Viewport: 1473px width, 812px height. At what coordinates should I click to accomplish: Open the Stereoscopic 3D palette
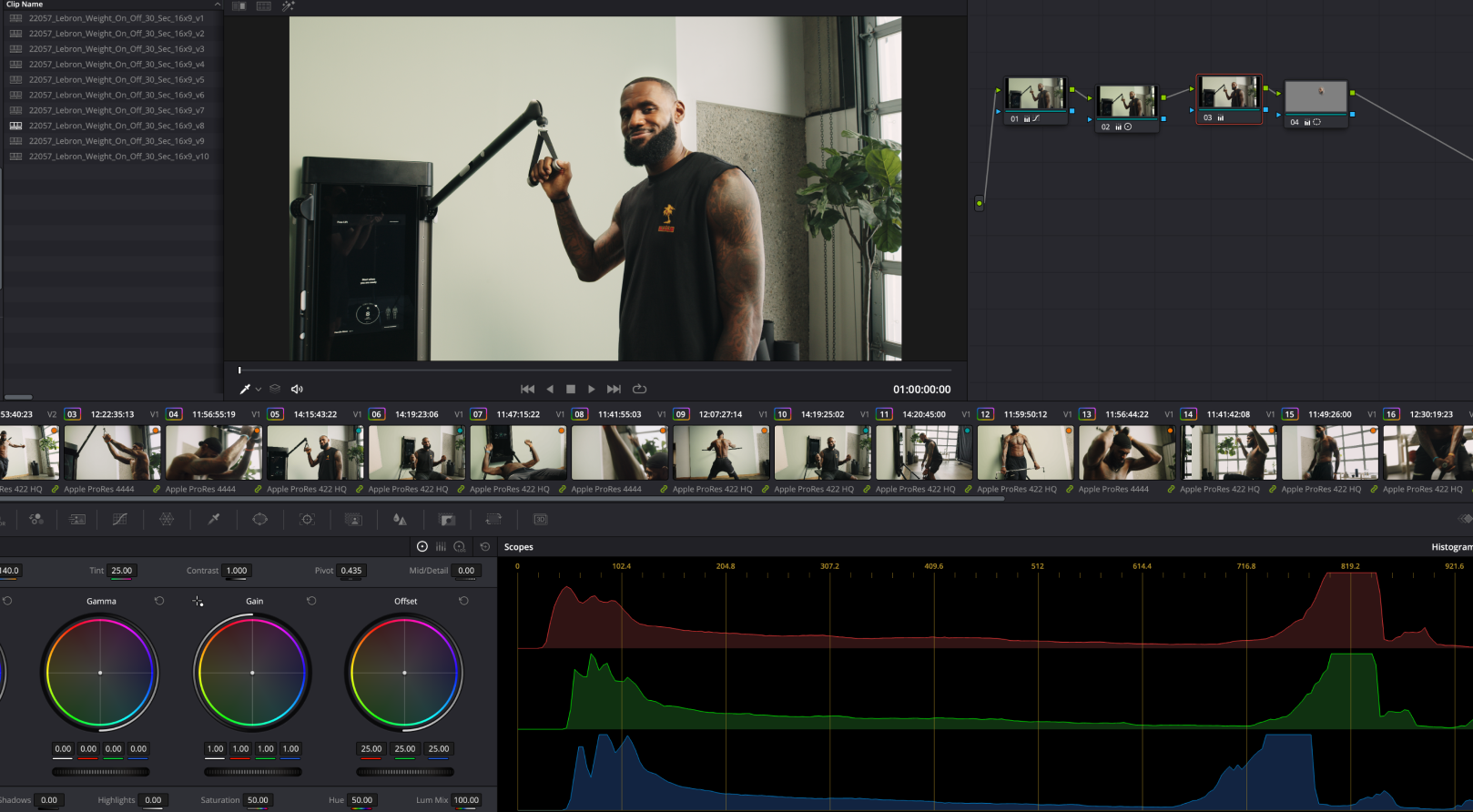pos(540,519)
